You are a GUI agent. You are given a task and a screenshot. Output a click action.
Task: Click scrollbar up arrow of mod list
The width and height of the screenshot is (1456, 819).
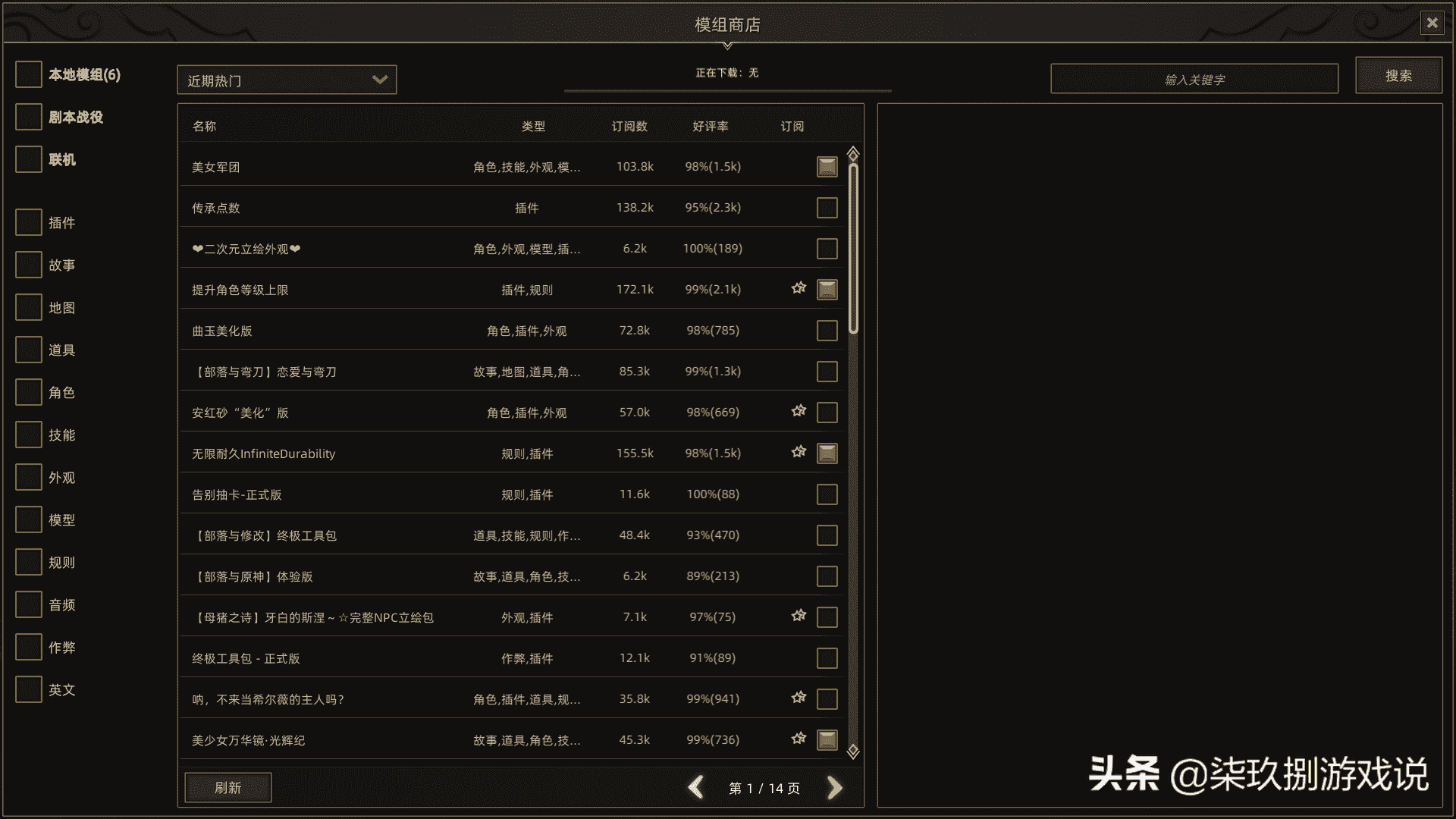tap(853, 154)
